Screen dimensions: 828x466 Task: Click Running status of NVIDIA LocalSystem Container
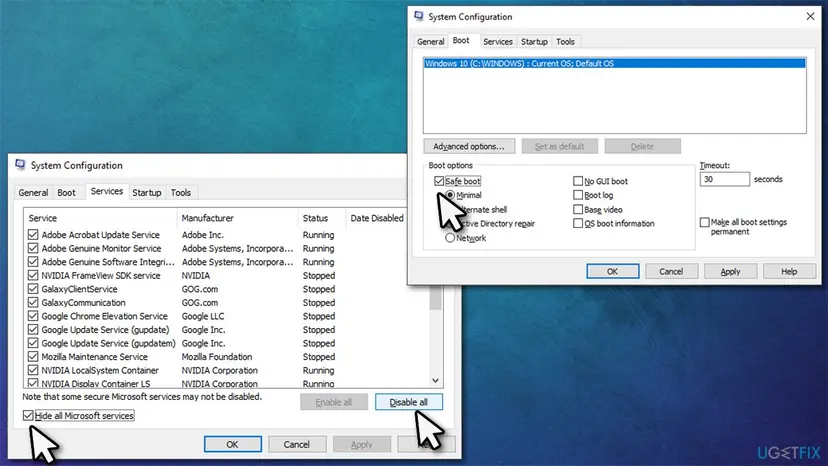[318, 370]
